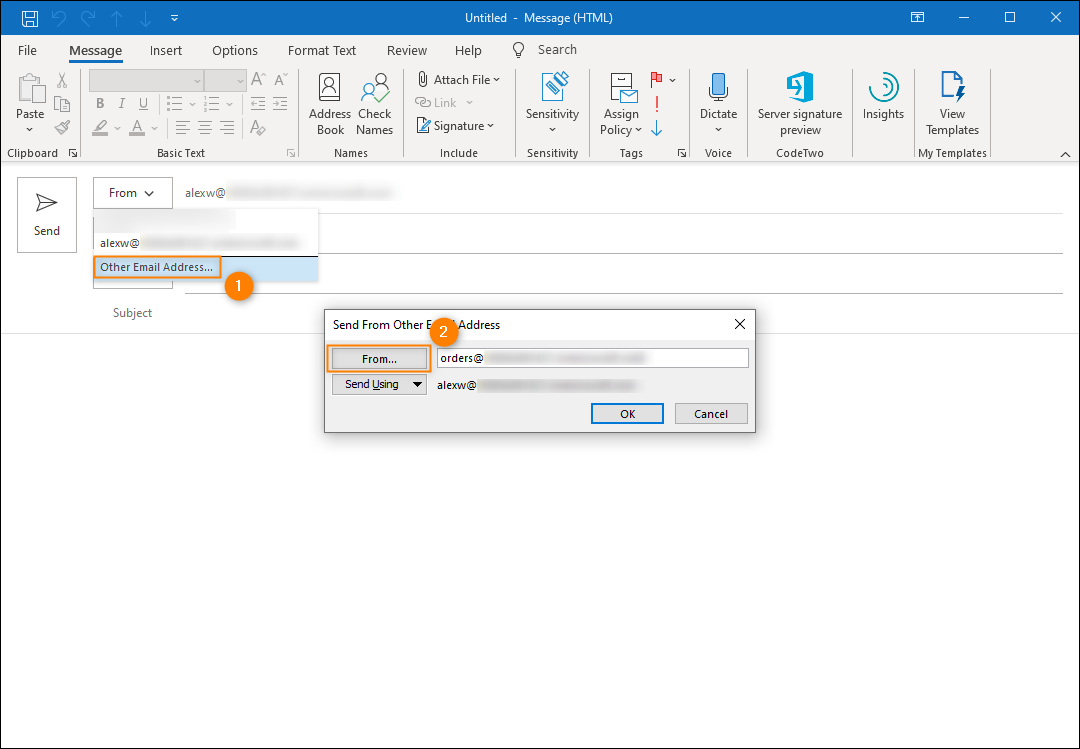Click Clear All Formatting icon

(x=258, y=127)
